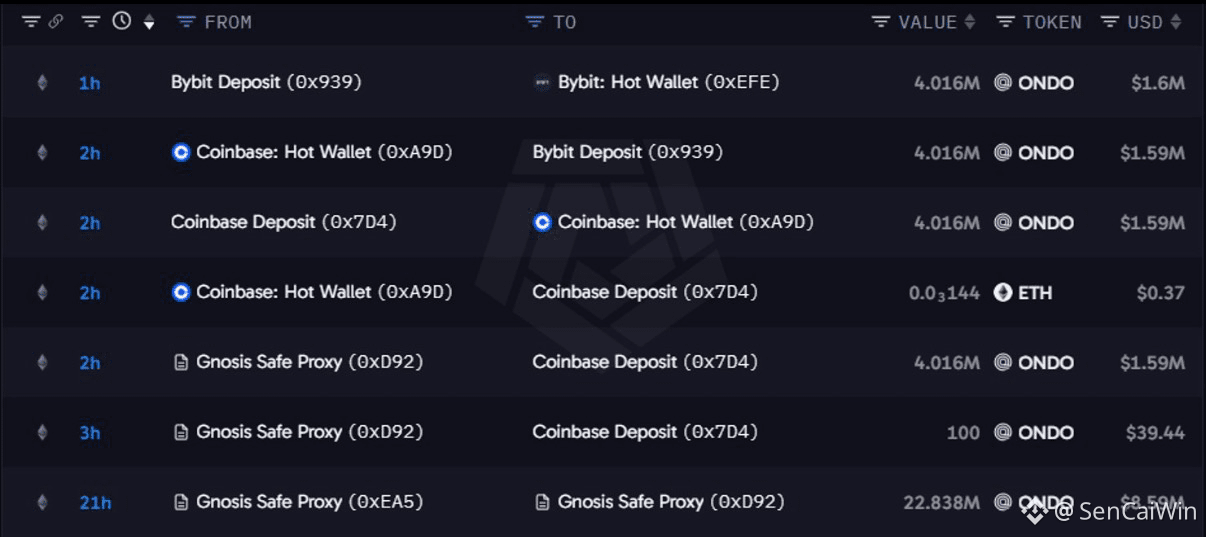Image resolution: width=1206 pixels, height=537 pixels.
Task: Open the TO column filter
Action: click(x=535, y=22)
